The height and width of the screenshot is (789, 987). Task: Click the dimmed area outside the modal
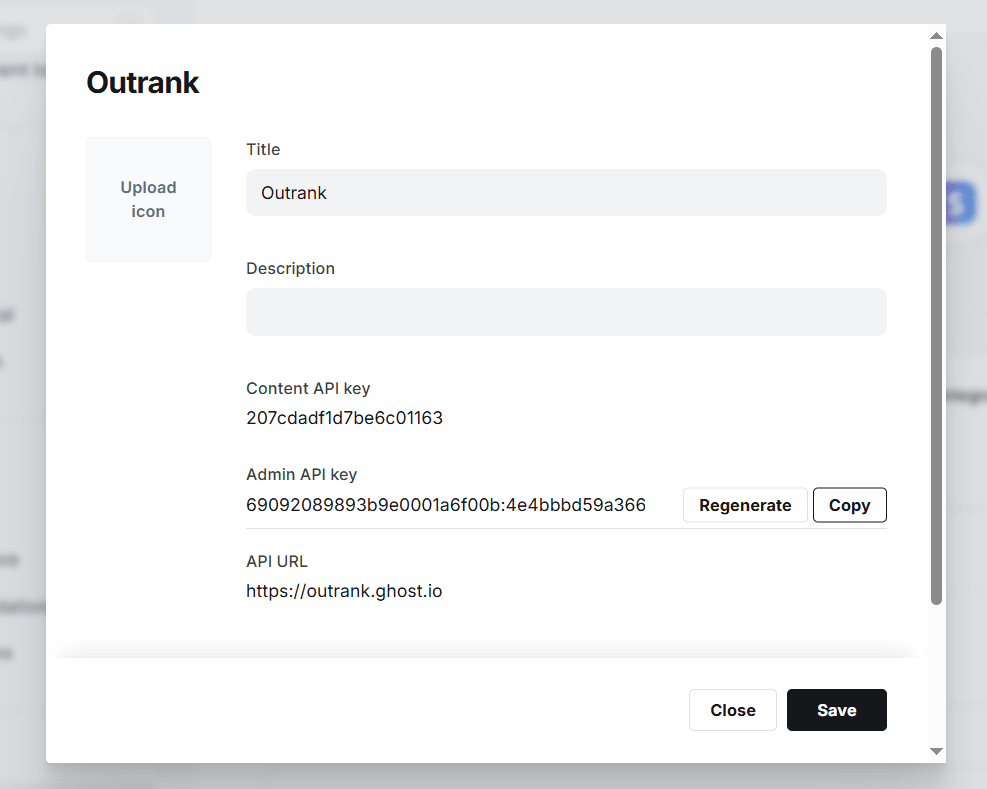[x=22, y=400]
